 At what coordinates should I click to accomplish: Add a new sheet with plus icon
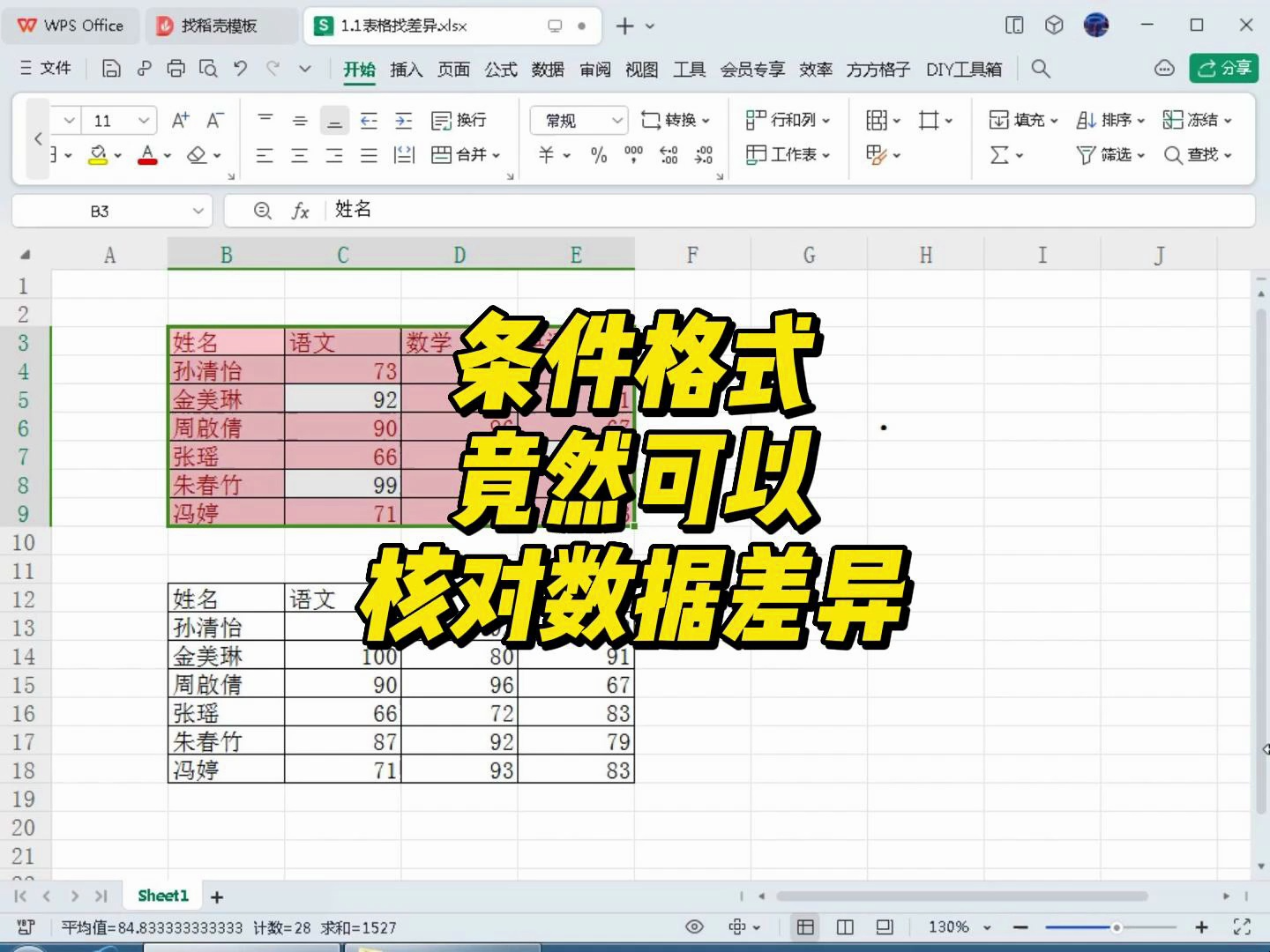217,896
